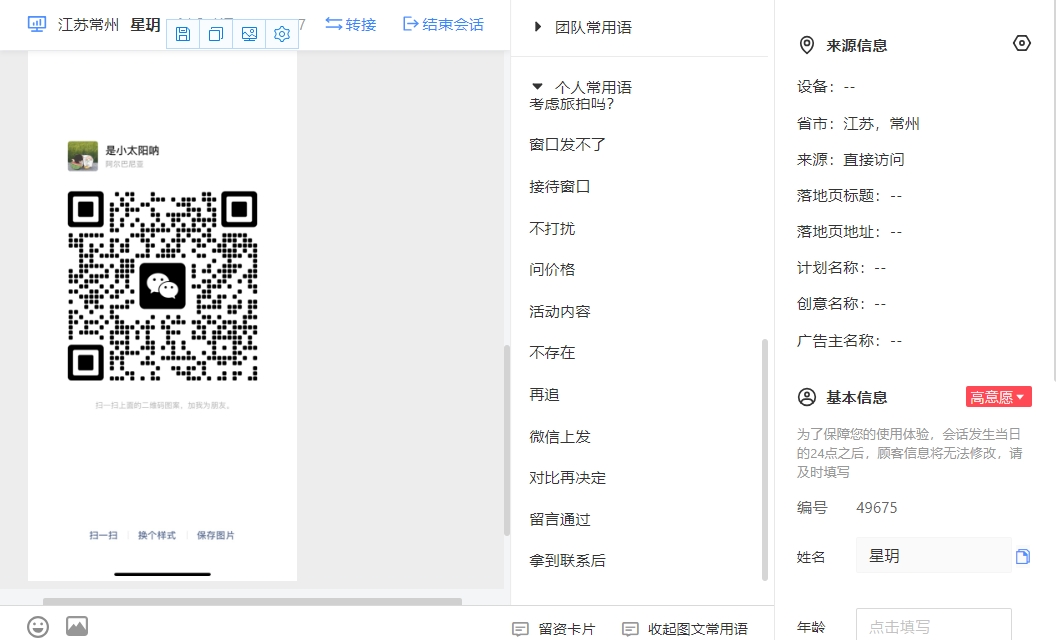Select the phrase 不打扰
Image resolution: width=1056 pixels, height=640 pixels.
tap(552, 228)
